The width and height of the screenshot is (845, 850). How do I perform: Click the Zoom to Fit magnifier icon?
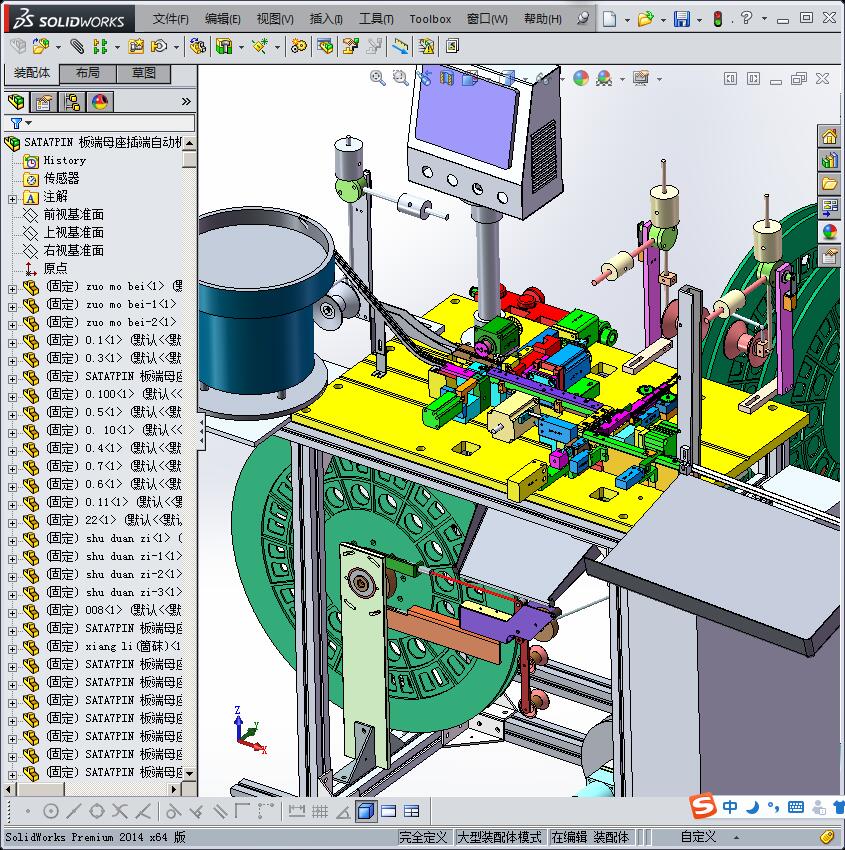[378, 78]
